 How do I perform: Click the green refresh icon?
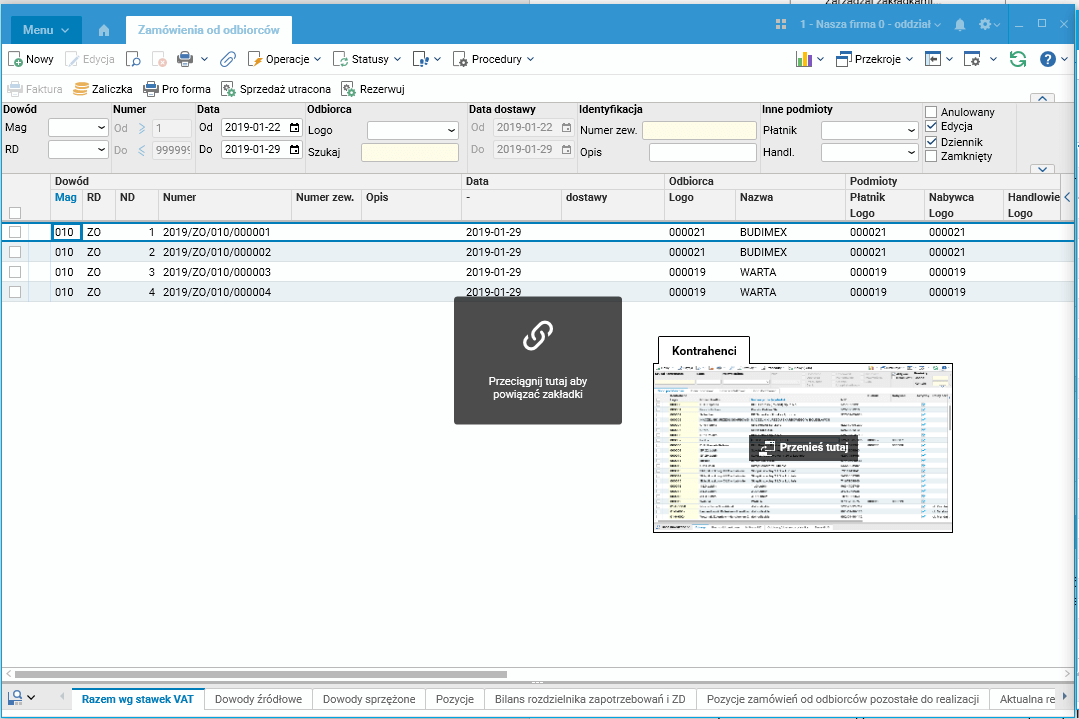click(x=1018, y=59)
